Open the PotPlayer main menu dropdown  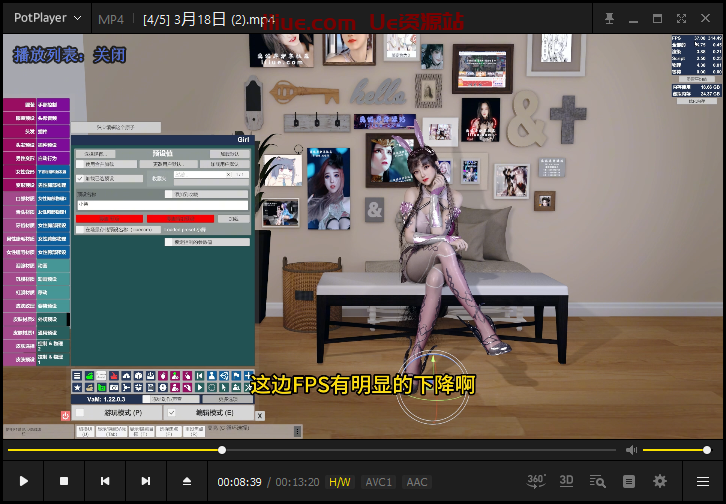click(x=48, y=18)
